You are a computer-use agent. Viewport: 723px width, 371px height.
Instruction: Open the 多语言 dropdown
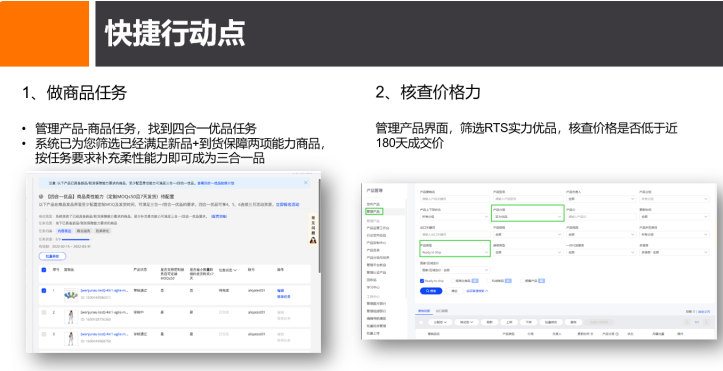(x=674, y=253)
